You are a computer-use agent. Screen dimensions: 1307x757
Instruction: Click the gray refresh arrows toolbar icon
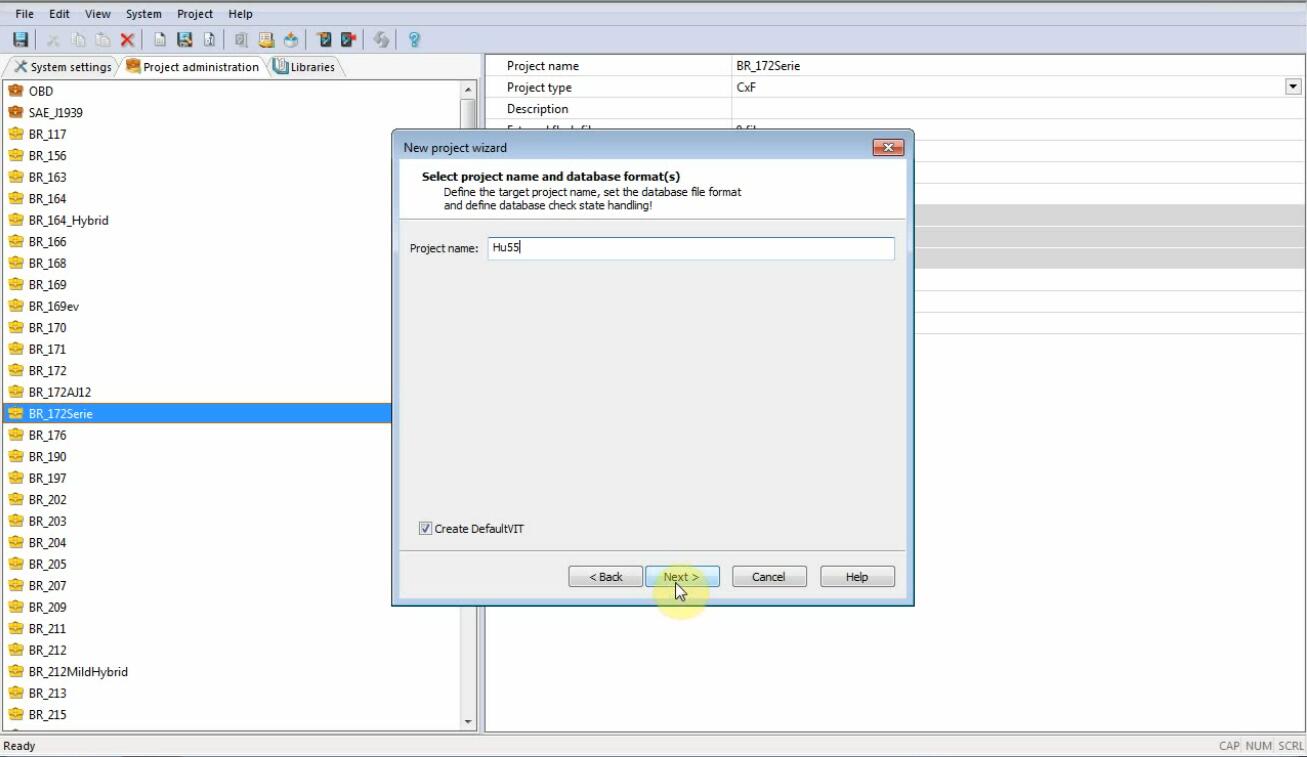pyautogui.click(x=381, y=40)
